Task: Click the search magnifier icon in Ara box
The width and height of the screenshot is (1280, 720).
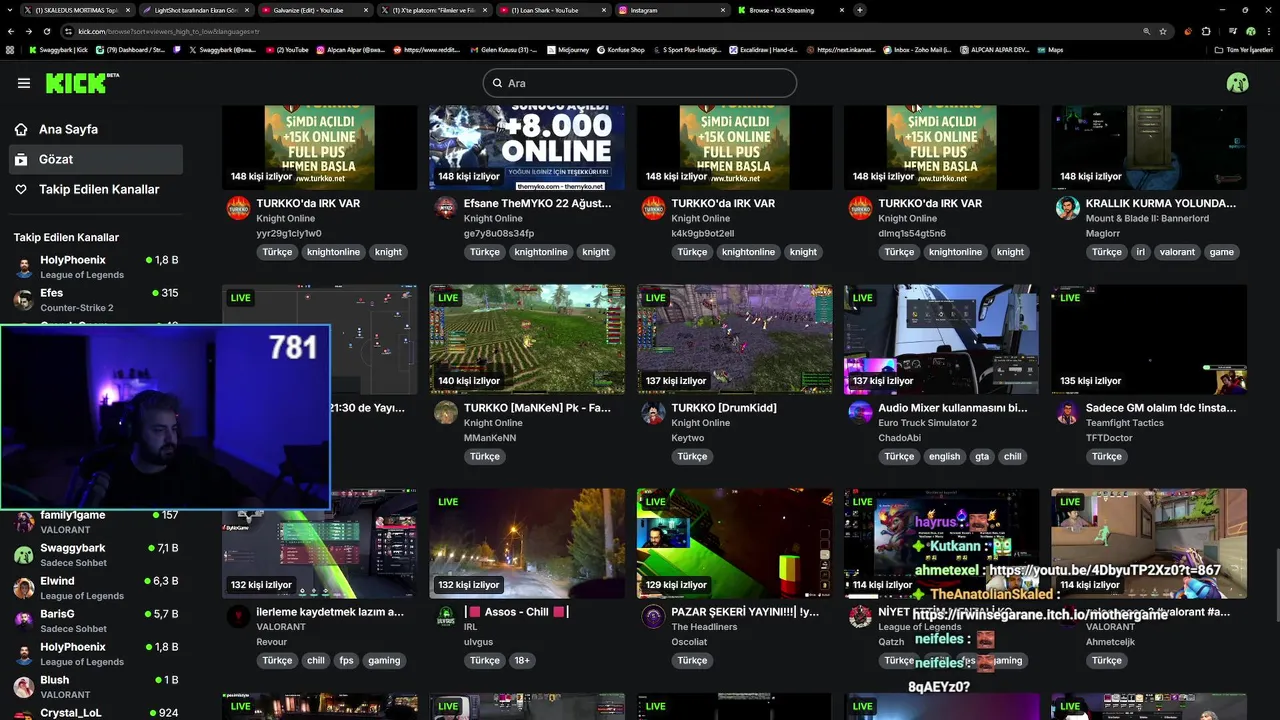Action: pos(497,83)
